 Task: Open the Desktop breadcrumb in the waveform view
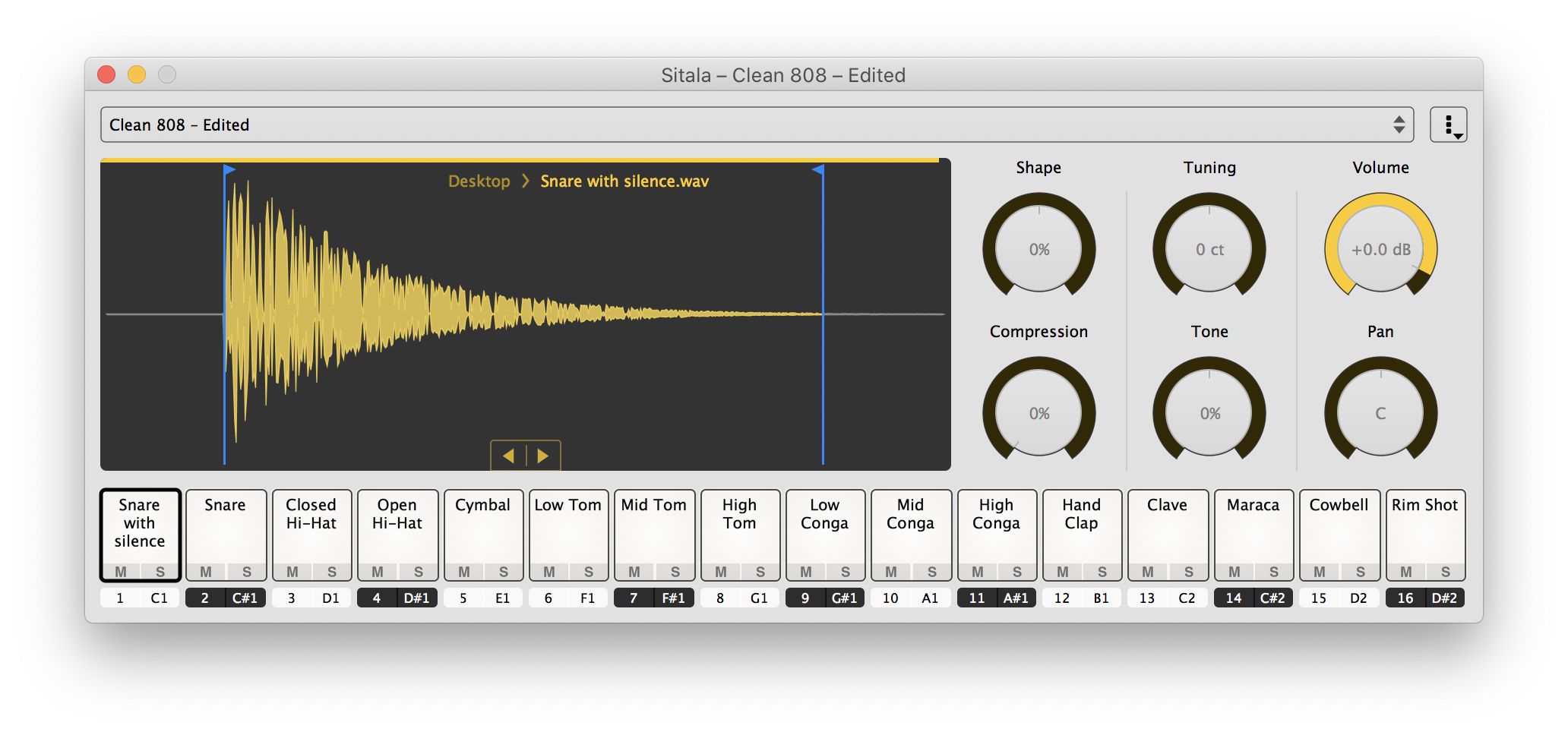(479, 181)
